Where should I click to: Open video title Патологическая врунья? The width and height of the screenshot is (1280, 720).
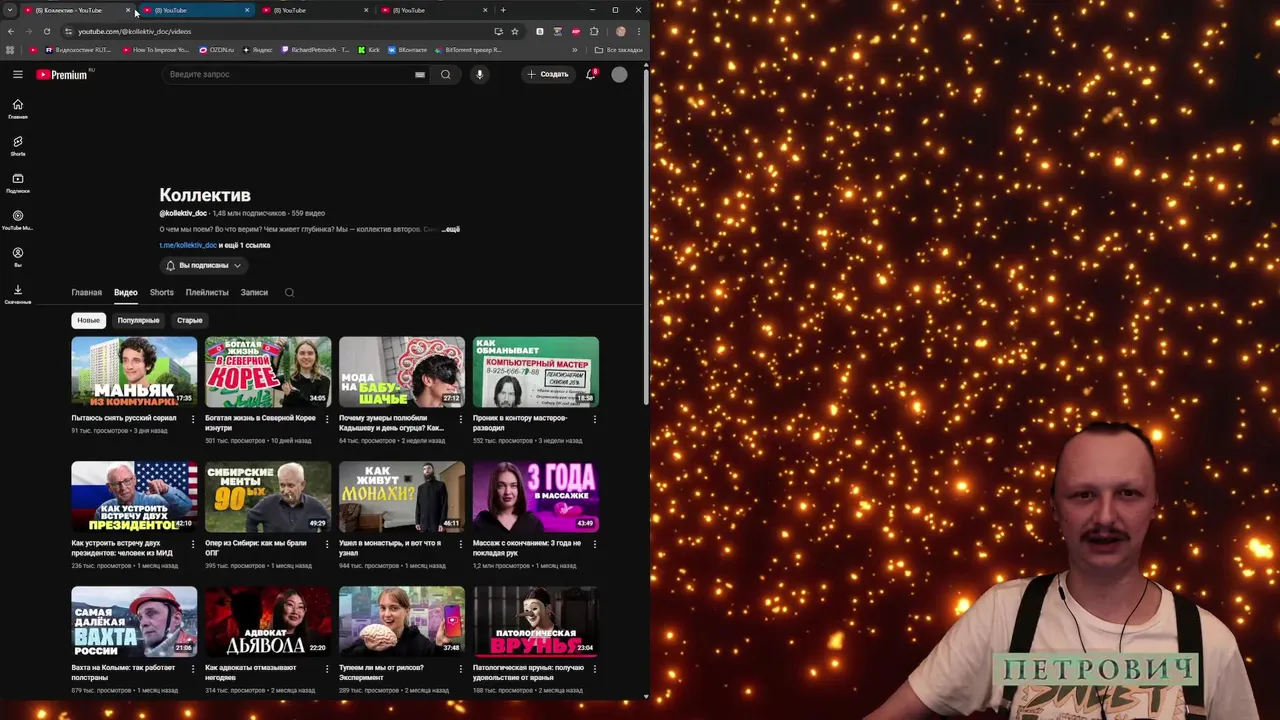click(528, 672)
